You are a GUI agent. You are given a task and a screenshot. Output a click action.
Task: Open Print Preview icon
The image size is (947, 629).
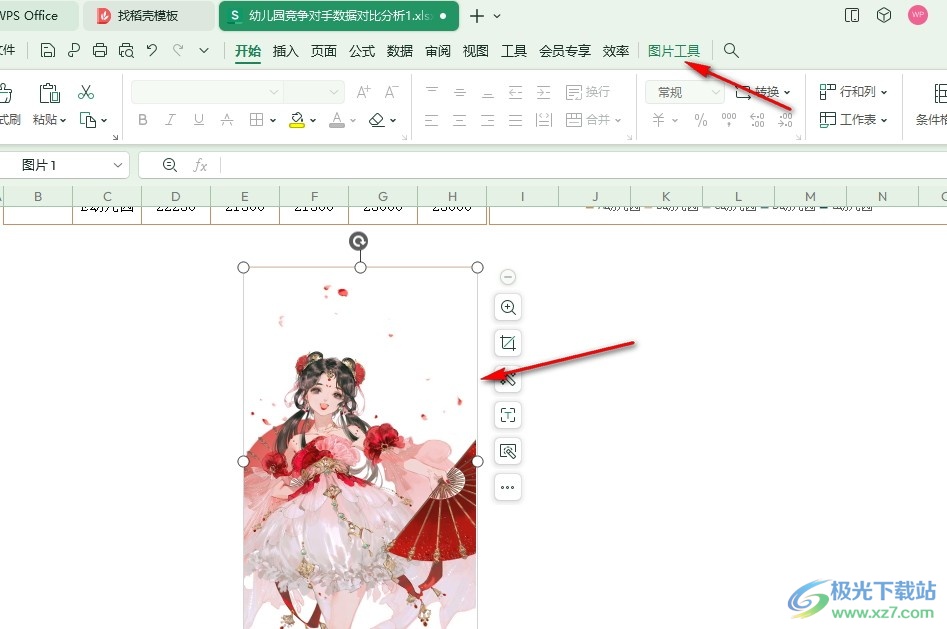tap(126, 50)
